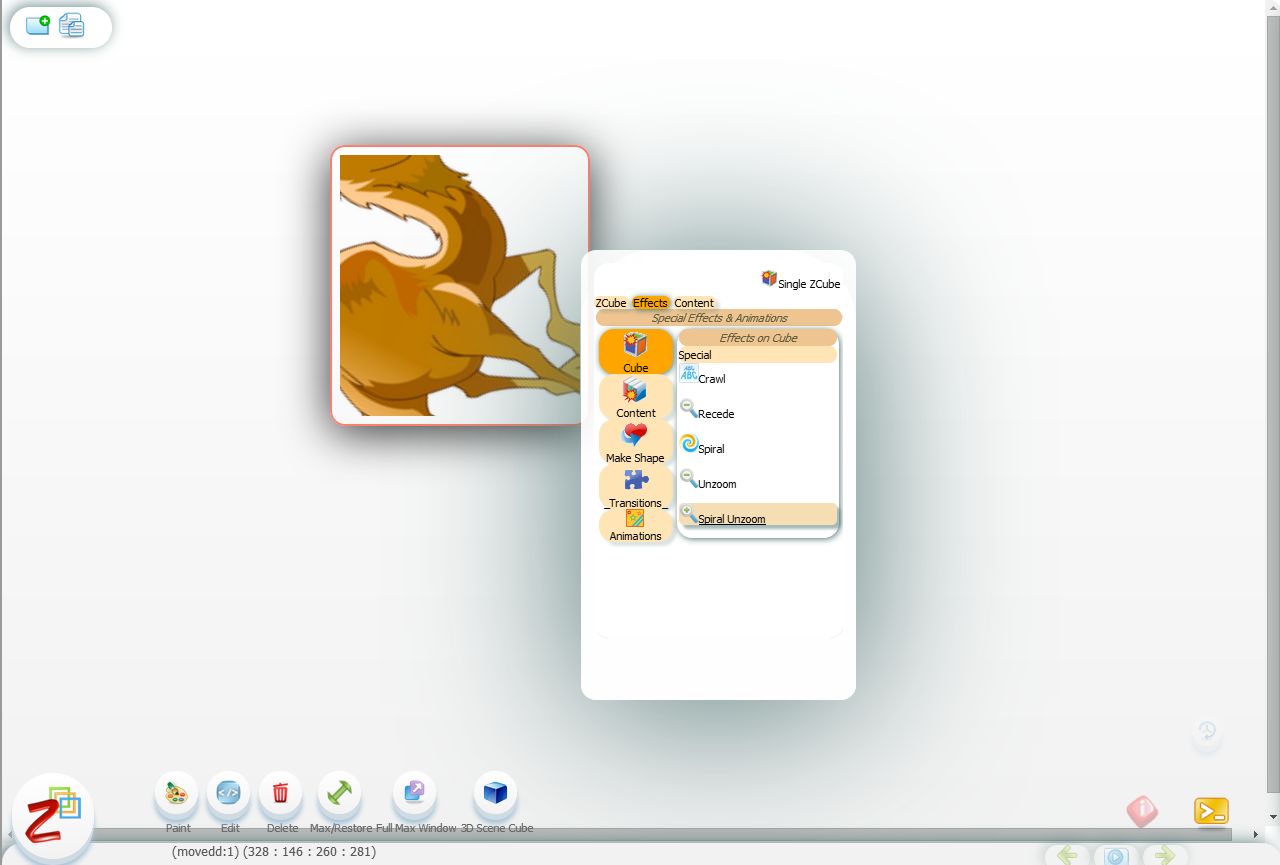Viewport: 1280px width, 865px height.
Task: Select the Animations category
Action: point(635,526)
